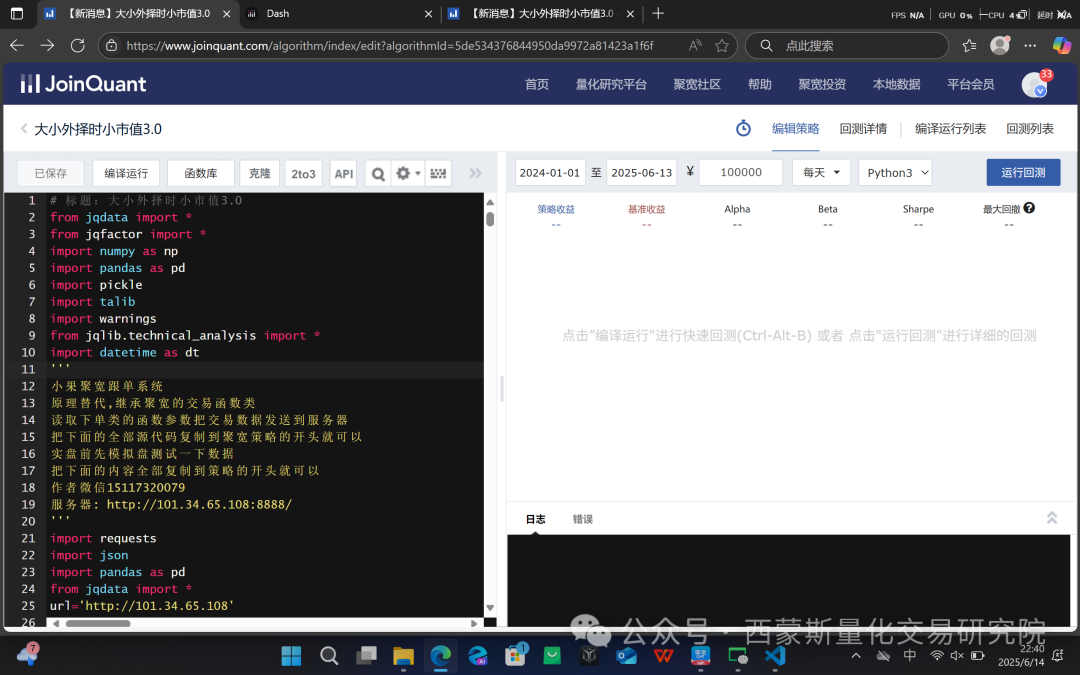Open the Copilot icon in Edge
The image size is (1080, 675).
pos(1061,45)
